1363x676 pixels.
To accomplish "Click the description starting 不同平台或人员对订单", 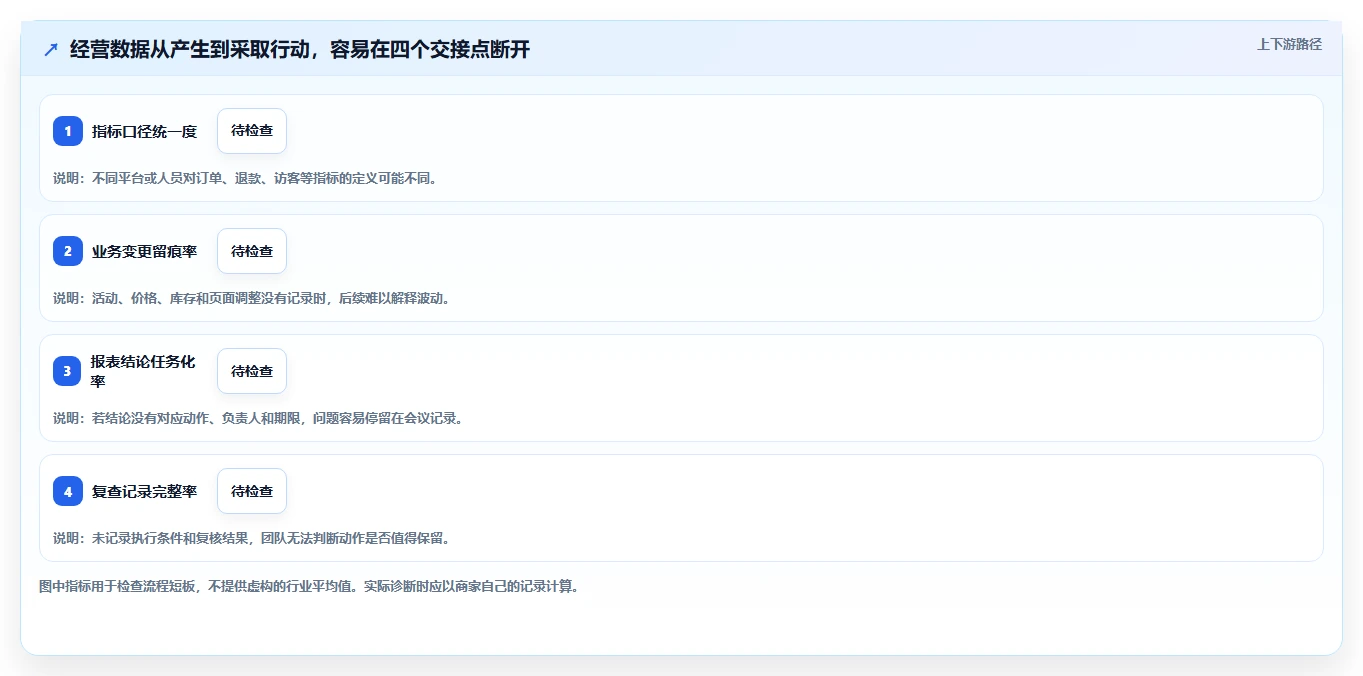I will [245, 178].
